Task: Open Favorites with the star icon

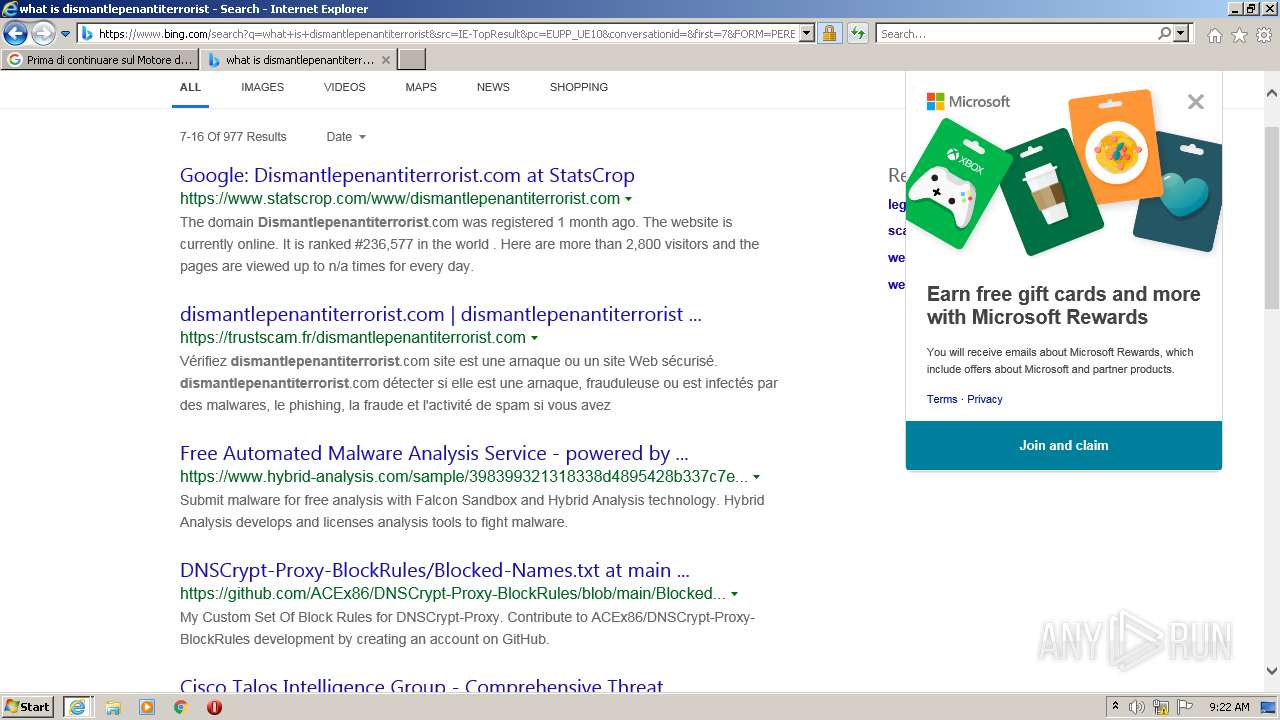Action: click(1239, 35)
